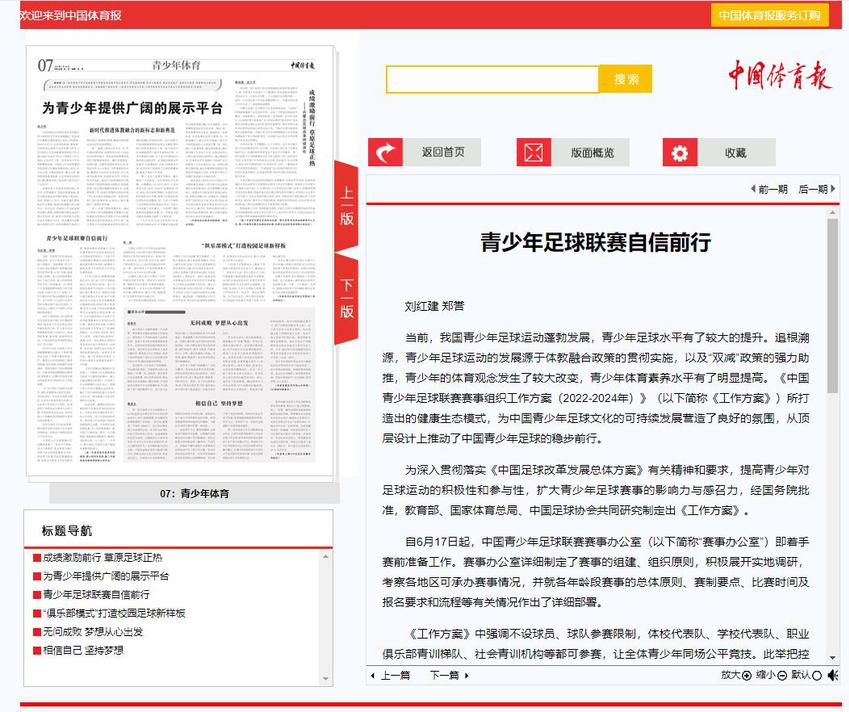This screenshot has width=849, height=712.
Task: Click inside the search input field
Action: pos(492,79)
